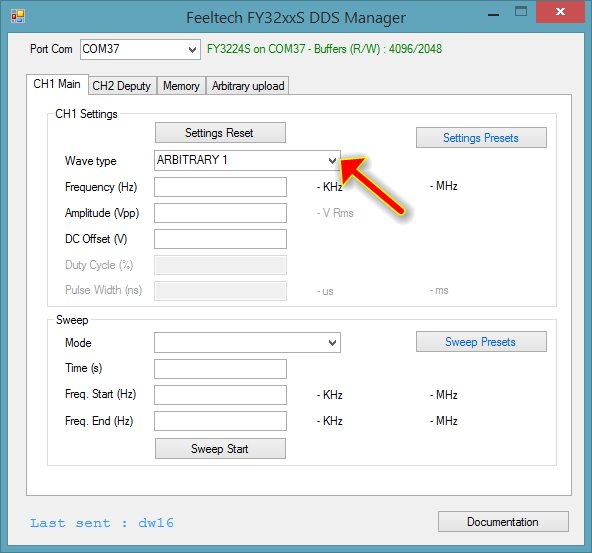Click the FY3224S on COM37 status text
This screenshot has height=553, width=592.
pos(324,49)
